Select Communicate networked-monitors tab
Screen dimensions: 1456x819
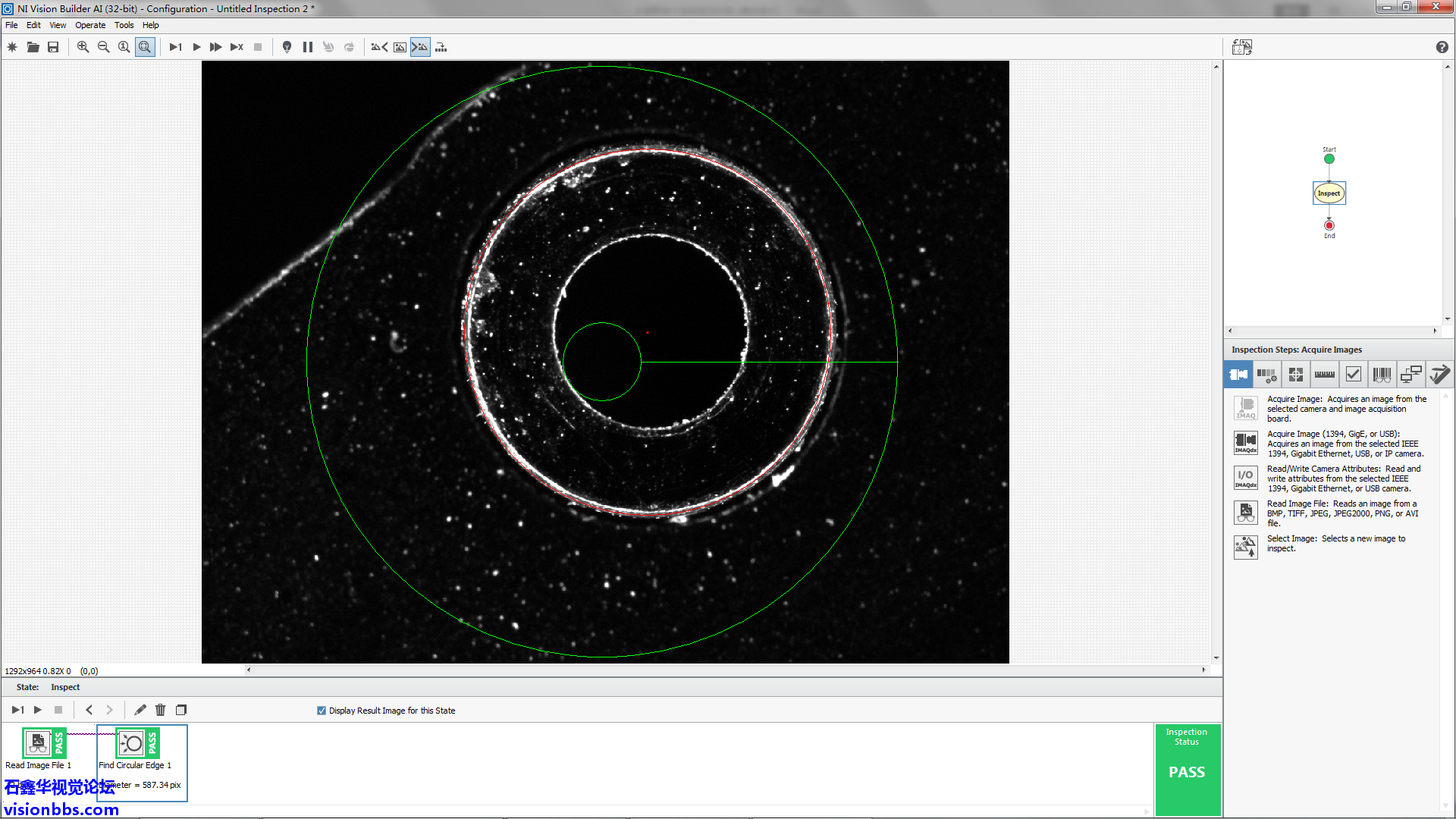1410,374
